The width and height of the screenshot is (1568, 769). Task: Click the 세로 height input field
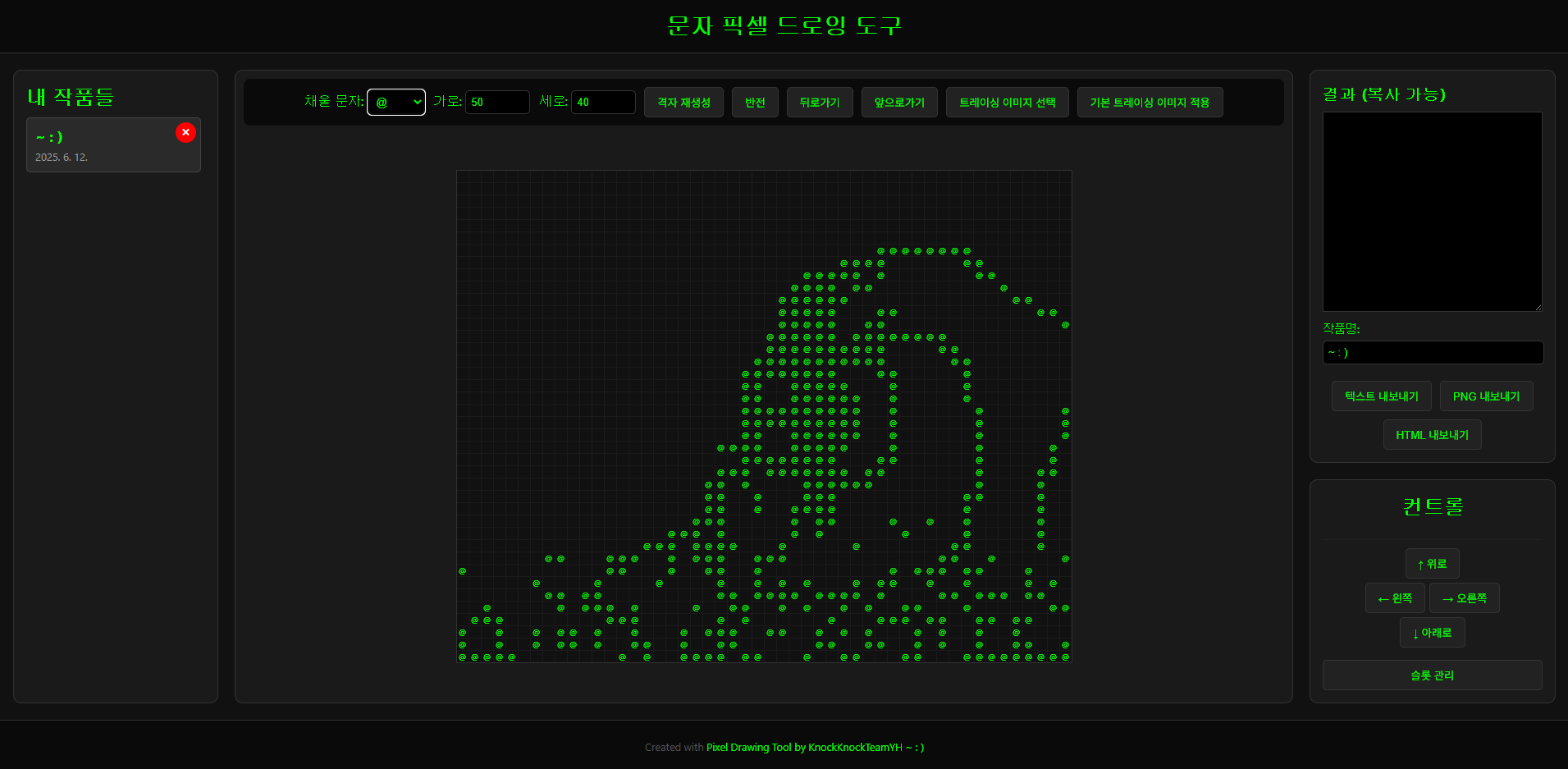[603, 103]
